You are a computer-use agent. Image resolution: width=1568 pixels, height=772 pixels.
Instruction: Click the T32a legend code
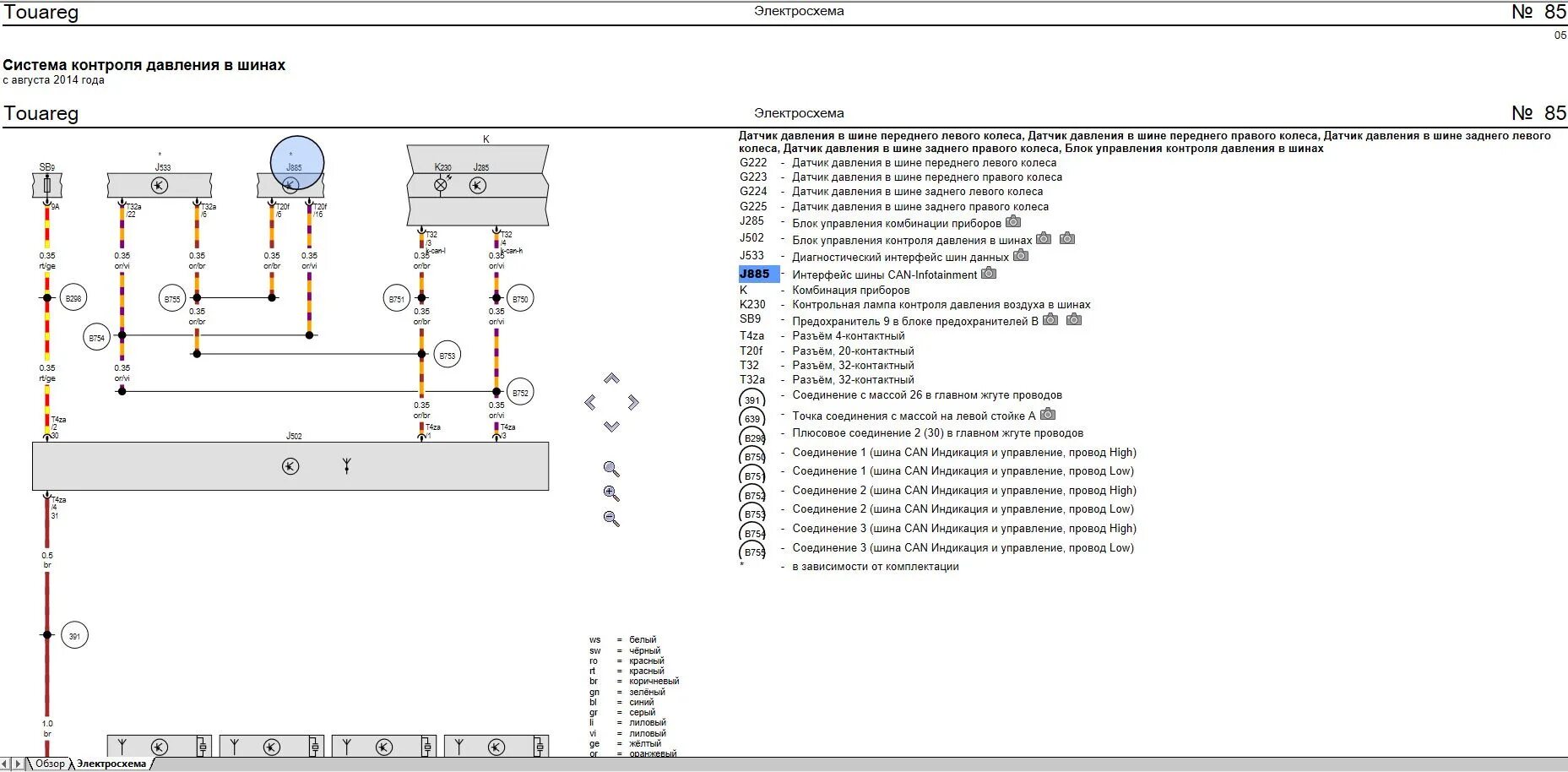click(x=752, y=380)
